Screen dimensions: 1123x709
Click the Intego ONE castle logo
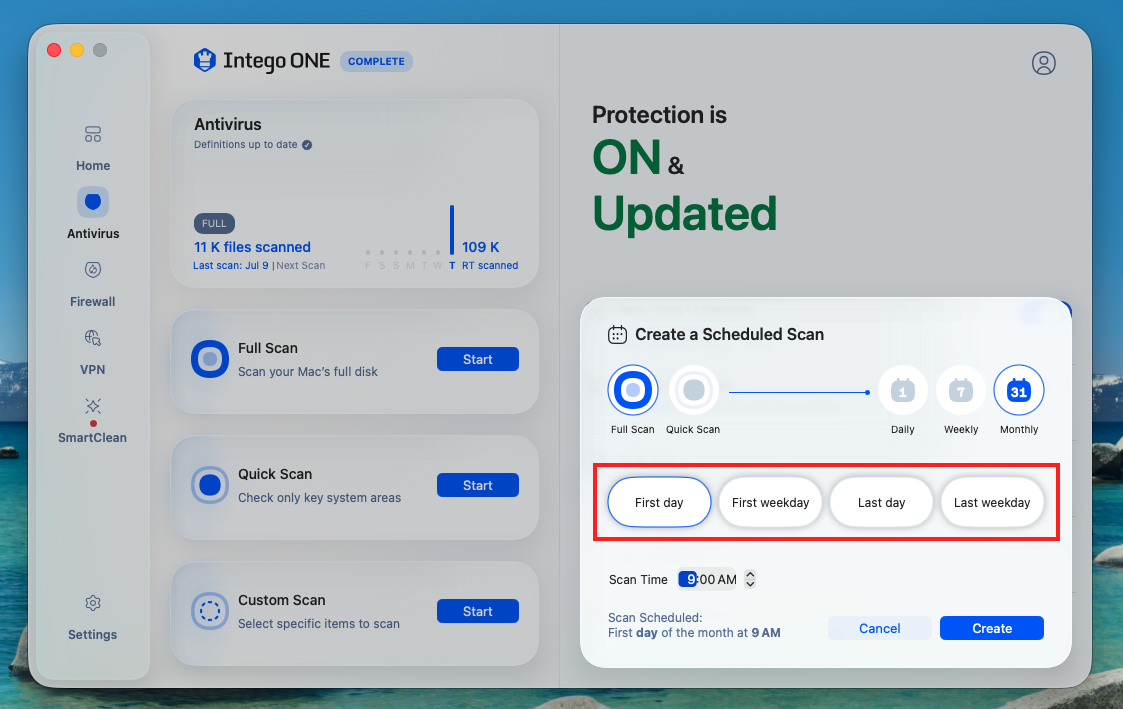point(205,61)
